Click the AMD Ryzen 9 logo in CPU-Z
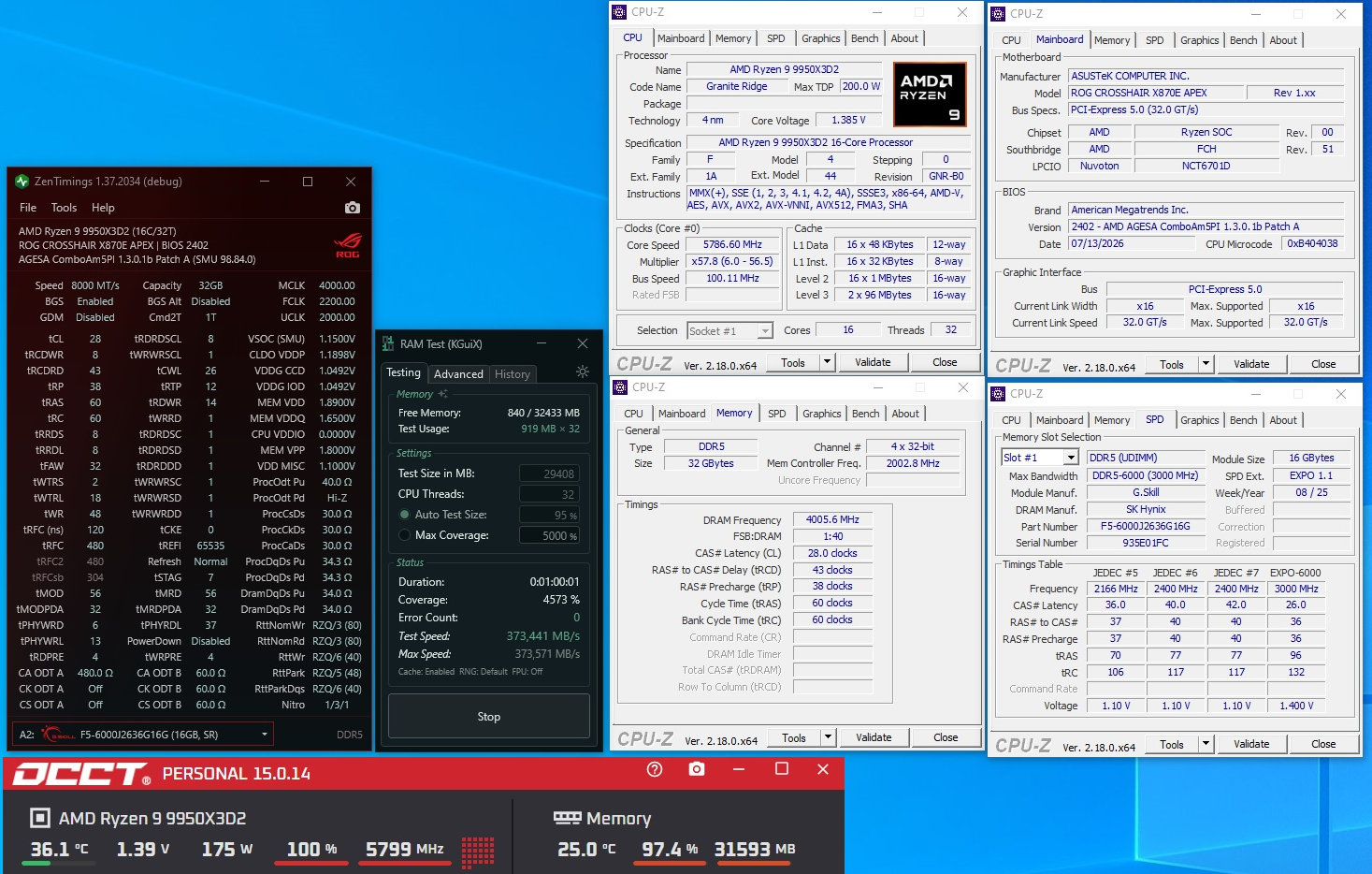The width and height of the screenshot is (1372, 874). point(929,95)
